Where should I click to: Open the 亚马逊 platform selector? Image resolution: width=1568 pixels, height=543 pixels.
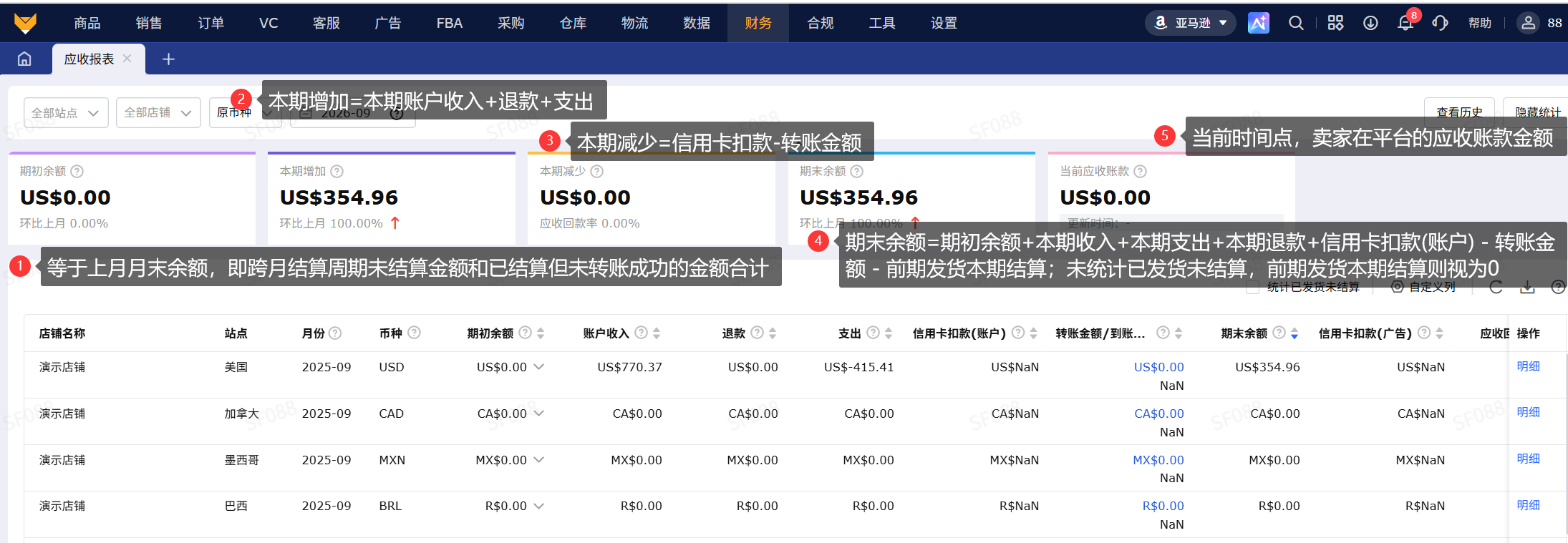click(1191, 23)
